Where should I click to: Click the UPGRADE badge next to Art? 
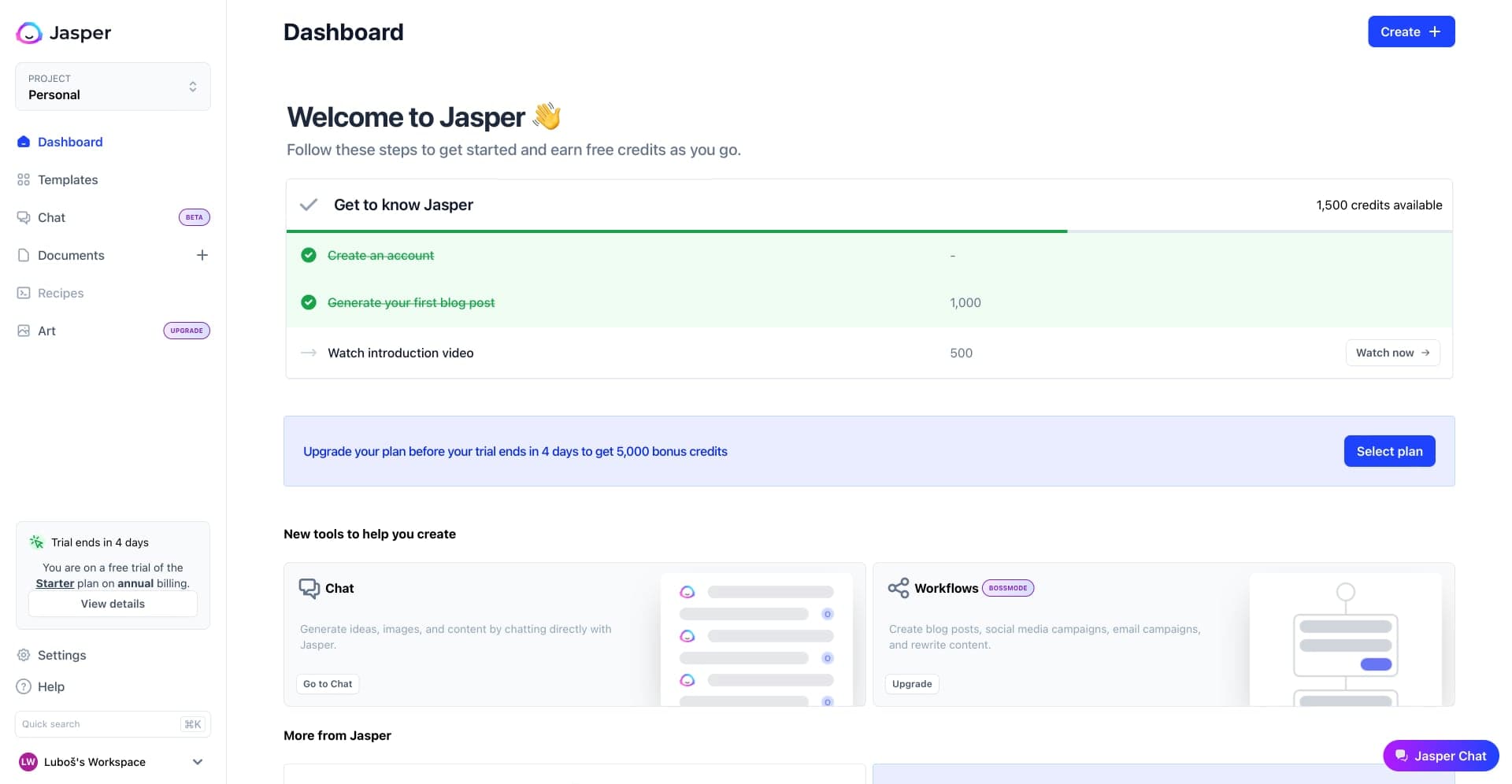[x=187, y=331]
